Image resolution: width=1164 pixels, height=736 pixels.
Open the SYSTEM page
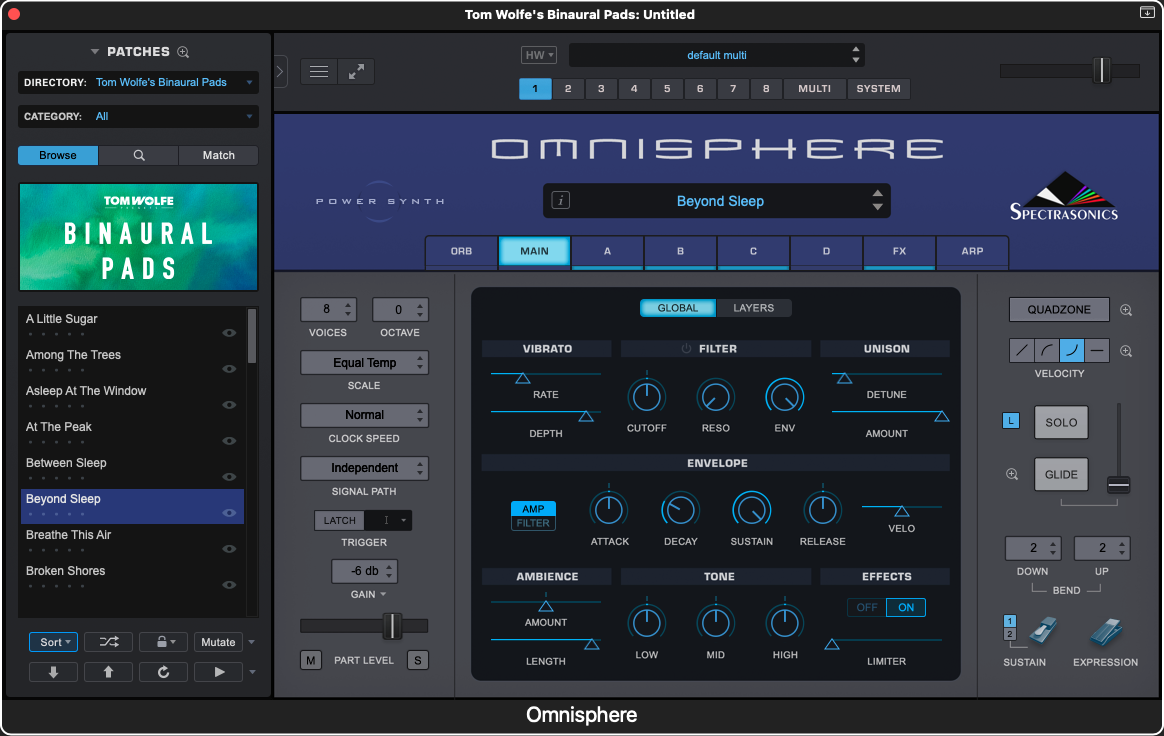(x=878, y=88)
